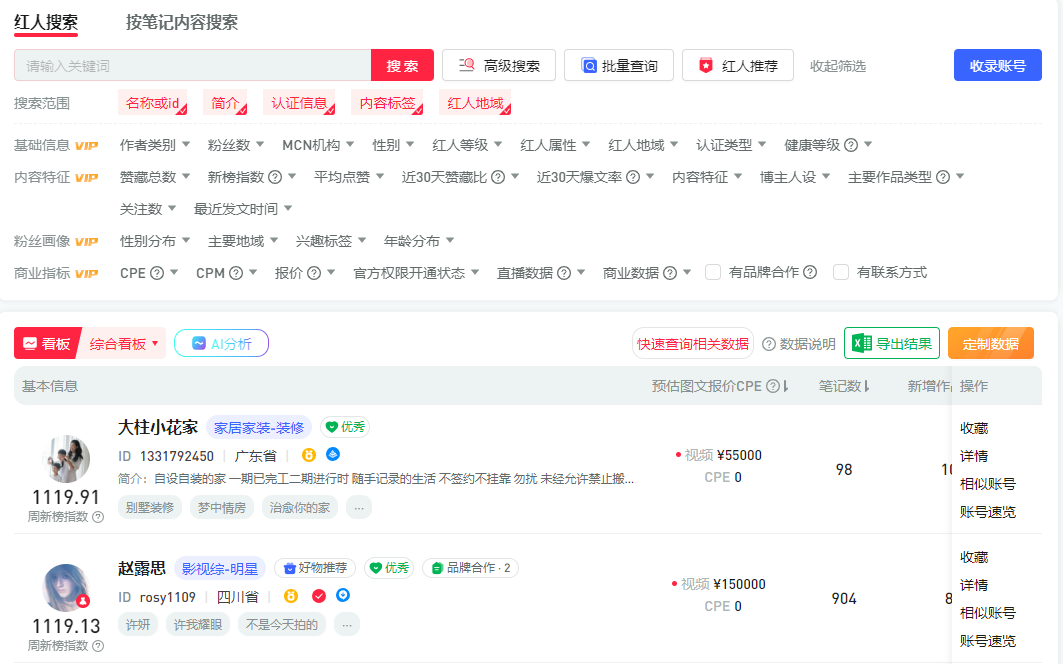Open 赵露思's profile avatar thumbnail

coord(66,588)
